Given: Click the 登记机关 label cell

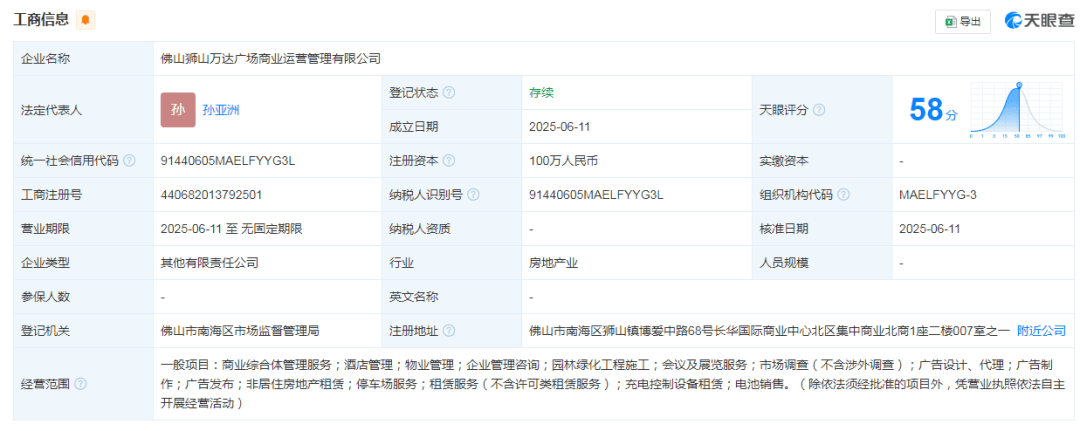Looking at the screenshot, I should pos(83,331).
